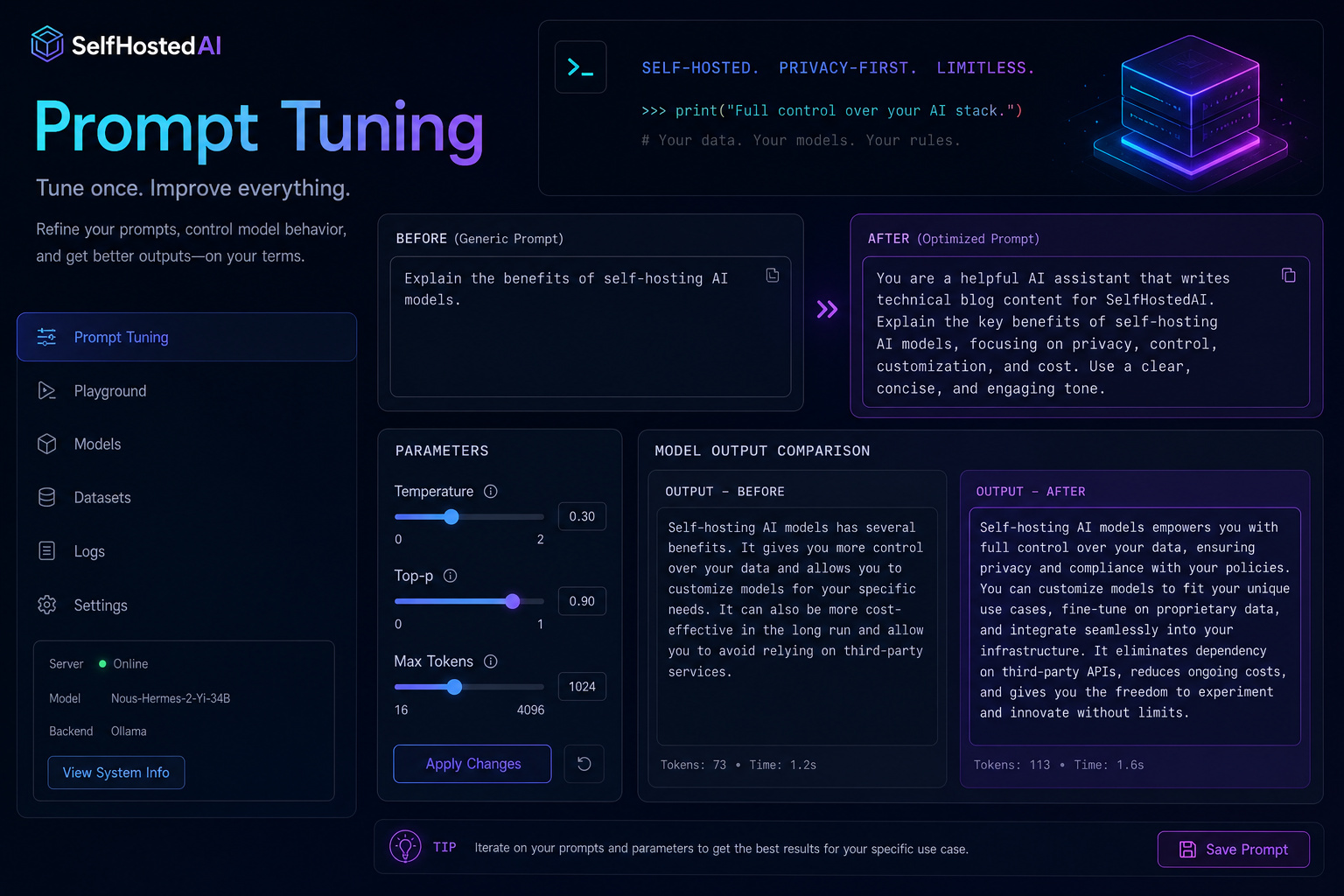Copy the AFTER optimized prompt text
This screenshot has width=1344, height=896.
(1288, 276)
